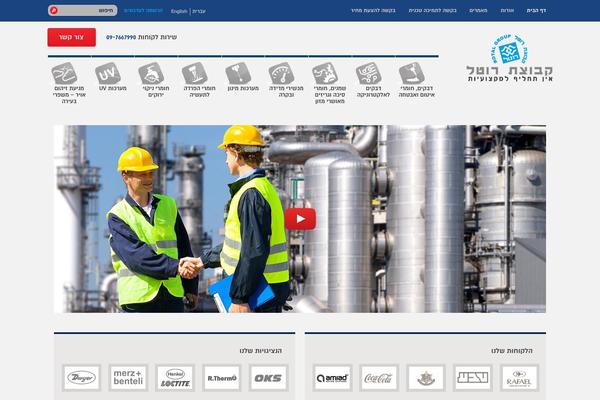Click the oils and lubricants text label
This screenshot has height=400, width=600.
tap(329, 95)
